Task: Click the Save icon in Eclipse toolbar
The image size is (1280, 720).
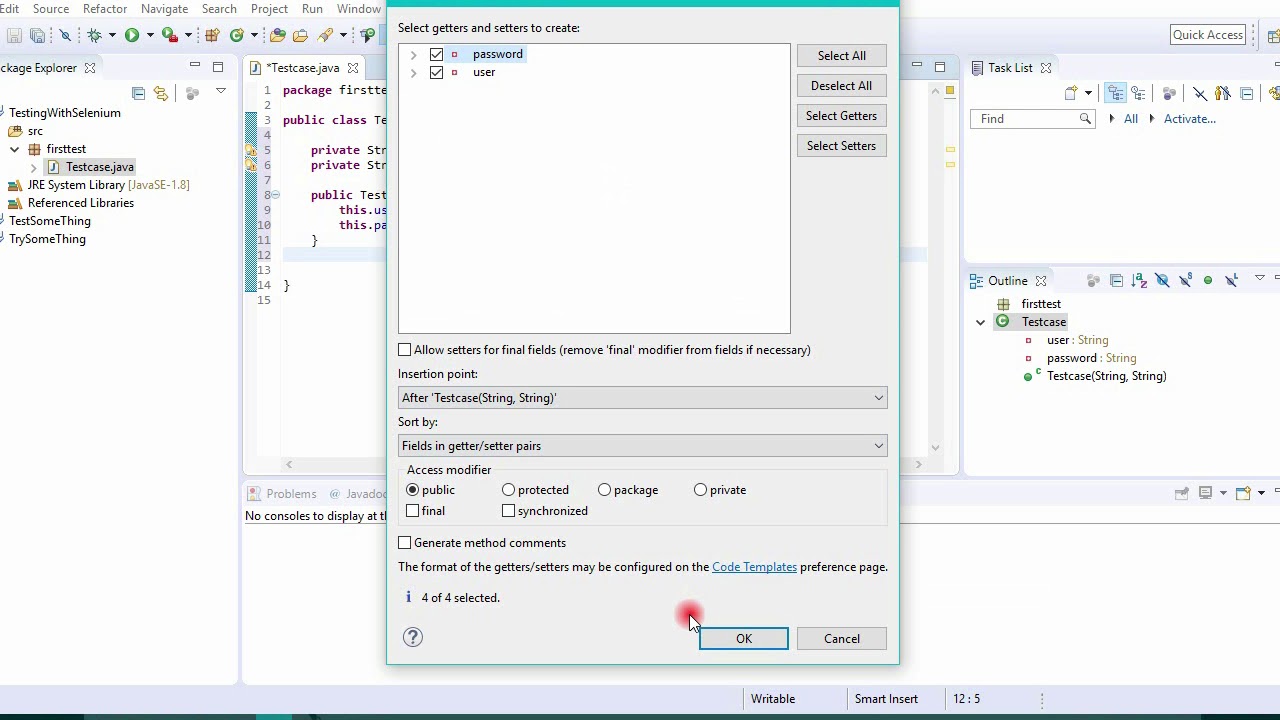Action: pyautogui.click(x=14, y=35)
